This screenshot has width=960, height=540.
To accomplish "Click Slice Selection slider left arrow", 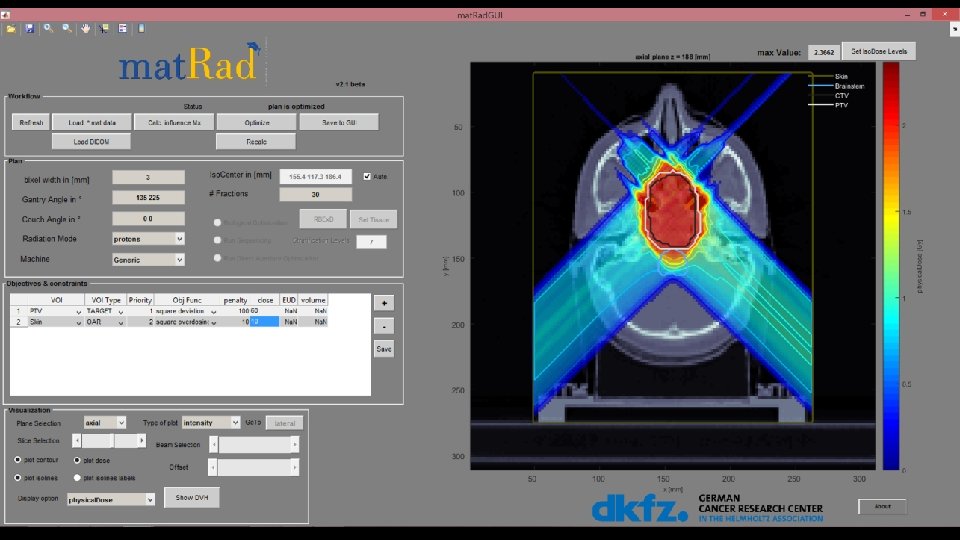I will (x=77, y=440).
